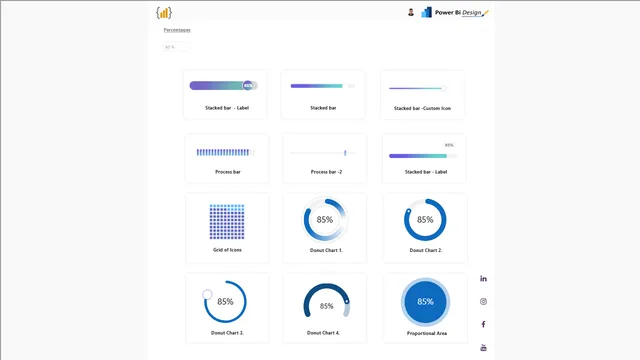Click the 'Donut Chart 1.' caption text
Screen dimensions: 640x360
coord(326,250)
